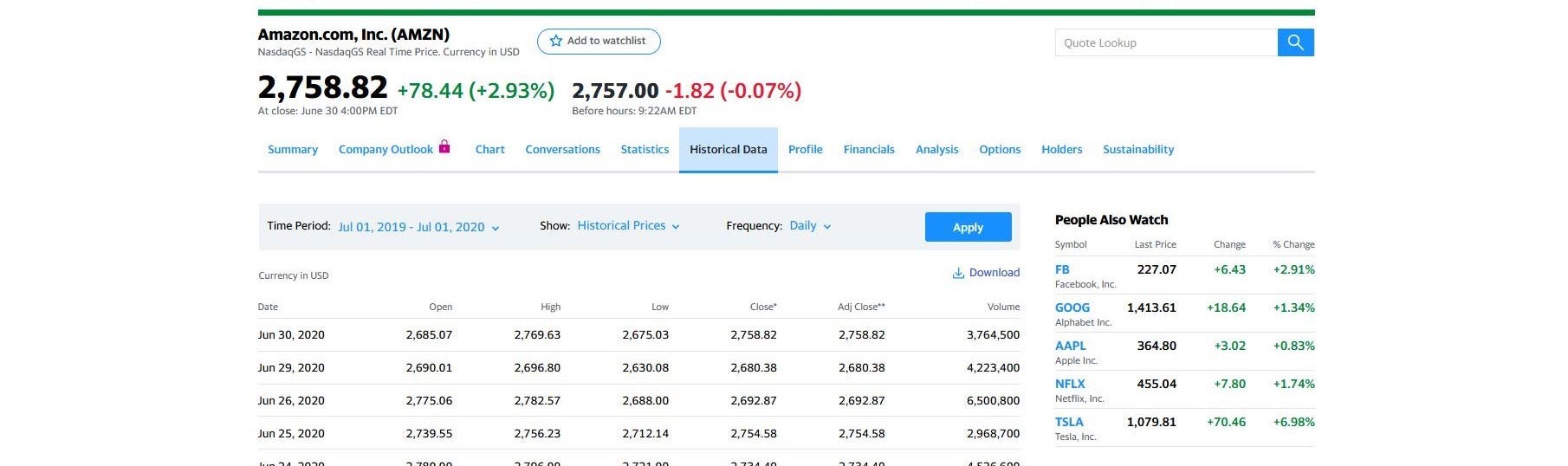Open the TSLA ticker link
Viewport: 1568px width, 466px height.
click(x=1069, y=422)
